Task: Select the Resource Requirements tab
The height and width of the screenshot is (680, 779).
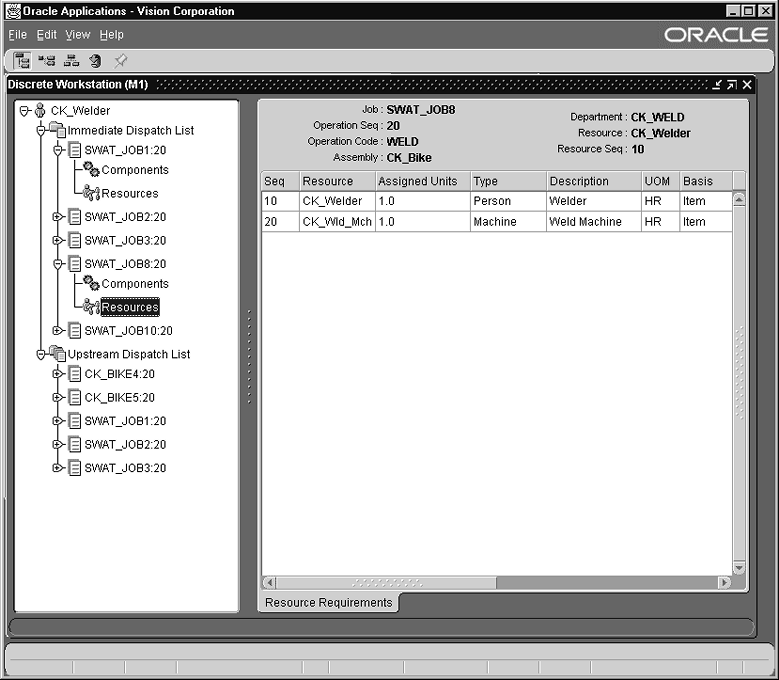Action: pos(328,603)
